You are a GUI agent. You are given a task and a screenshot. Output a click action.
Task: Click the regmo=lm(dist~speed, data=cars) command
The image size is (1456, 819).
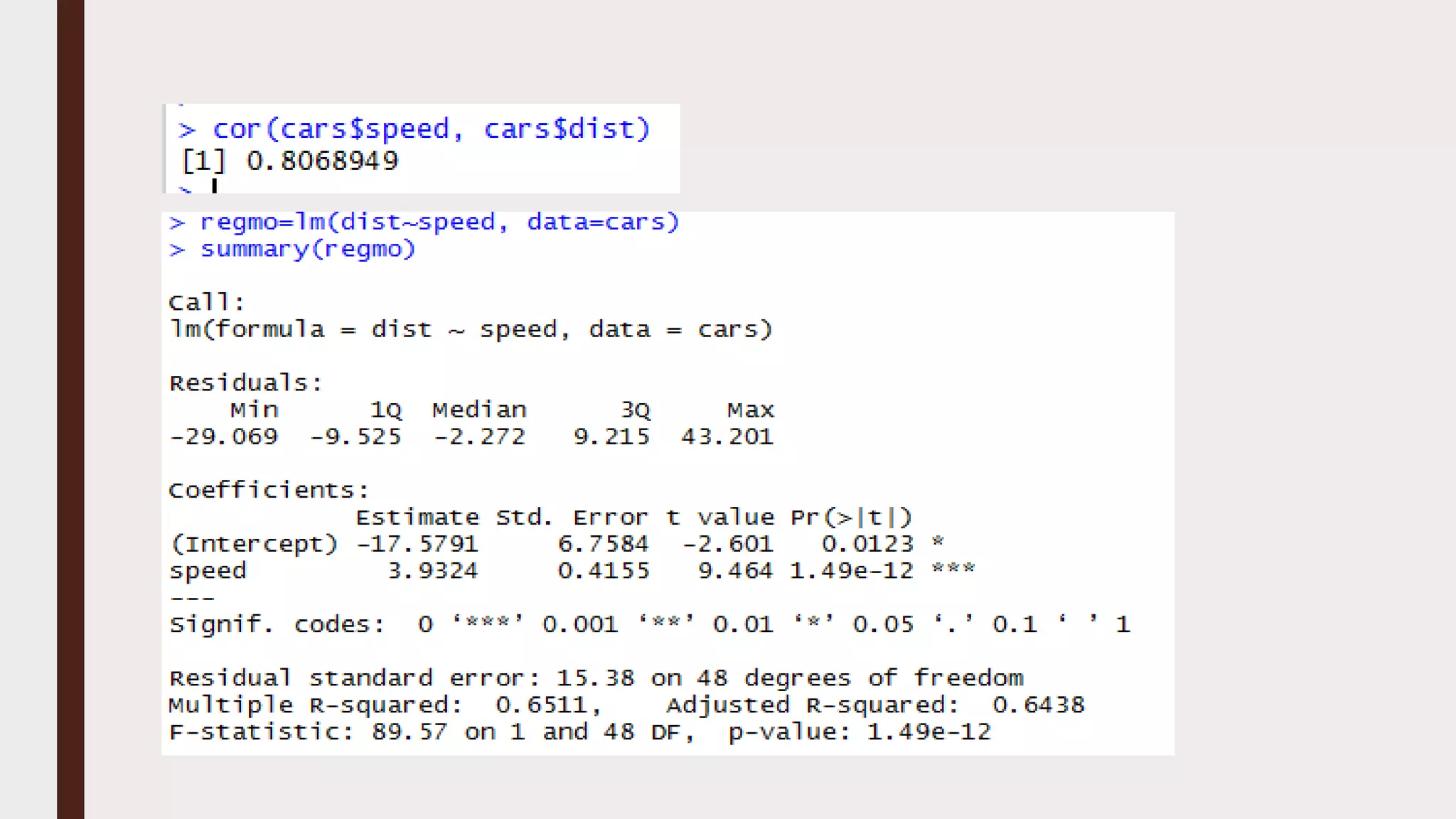pos(439,222)
